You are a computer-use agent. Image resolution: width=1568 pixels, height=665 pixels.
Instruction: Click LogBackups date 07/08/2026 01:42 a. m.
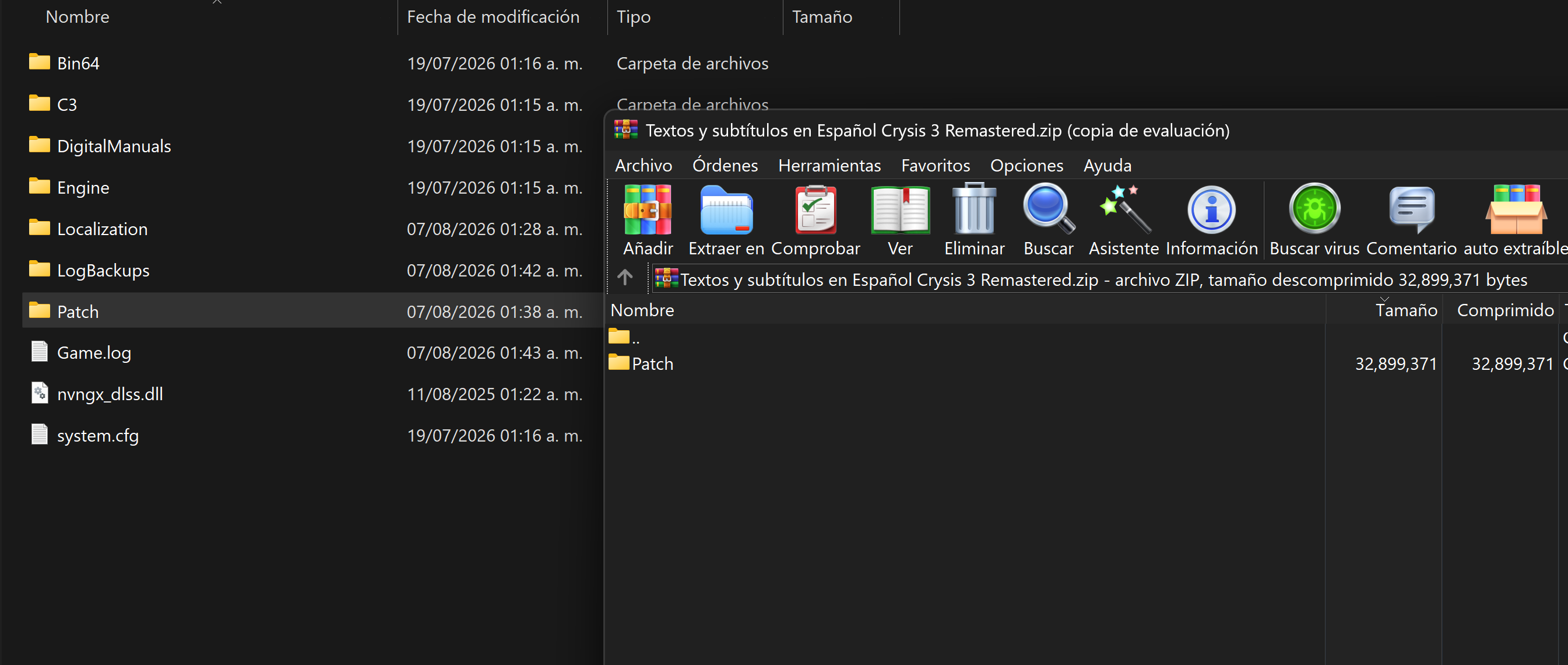pyautogui.click(x=494, y=269)
